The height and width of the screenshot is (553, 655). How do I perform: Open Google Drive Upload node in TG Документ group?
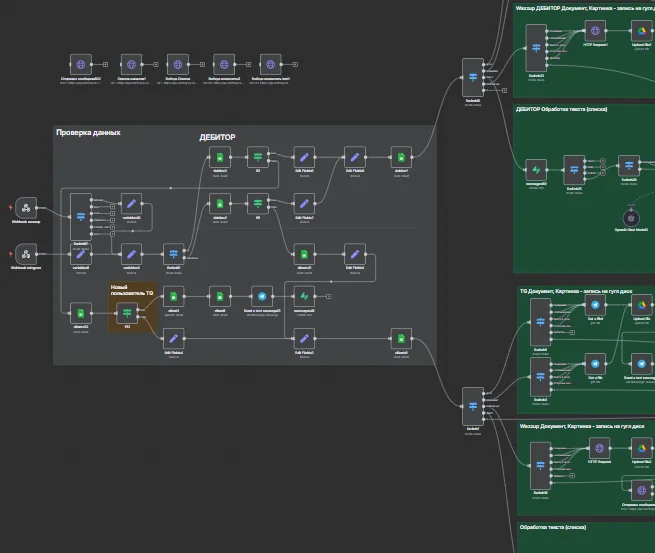point(642,305)
